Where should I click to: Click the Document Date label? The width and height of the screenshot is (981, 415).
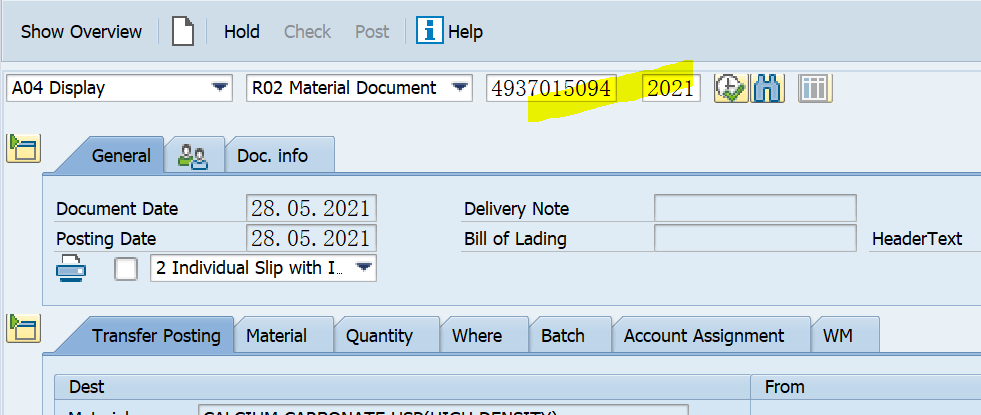pyautogui.click(x=117, y=208)
